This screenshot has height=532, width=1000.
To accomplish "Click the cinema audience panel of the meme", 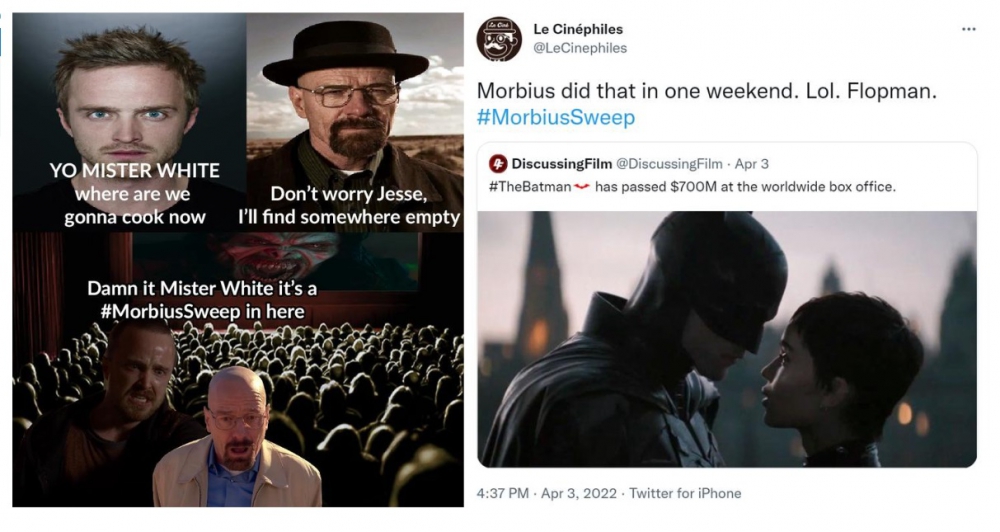I will pyautogui.click(x=238, y=369).
